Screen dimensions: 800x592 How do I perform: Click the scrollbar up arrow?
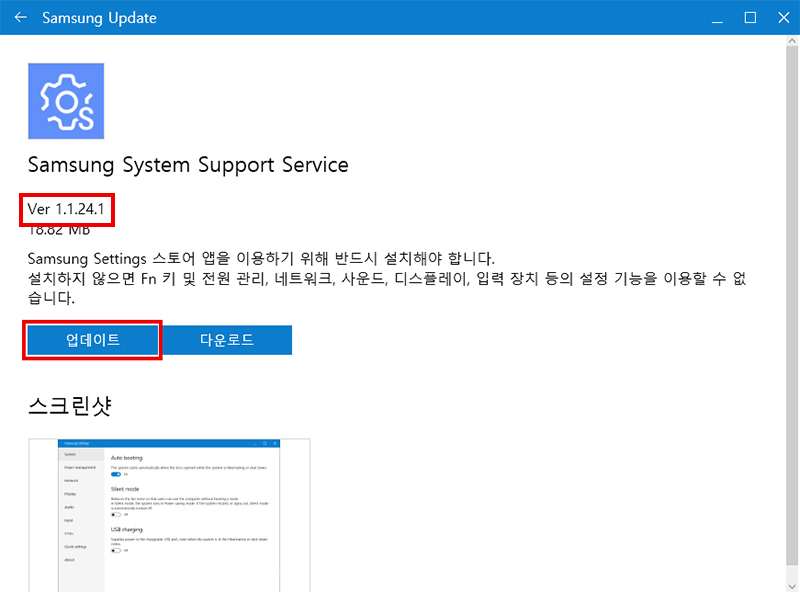(792, 41)
